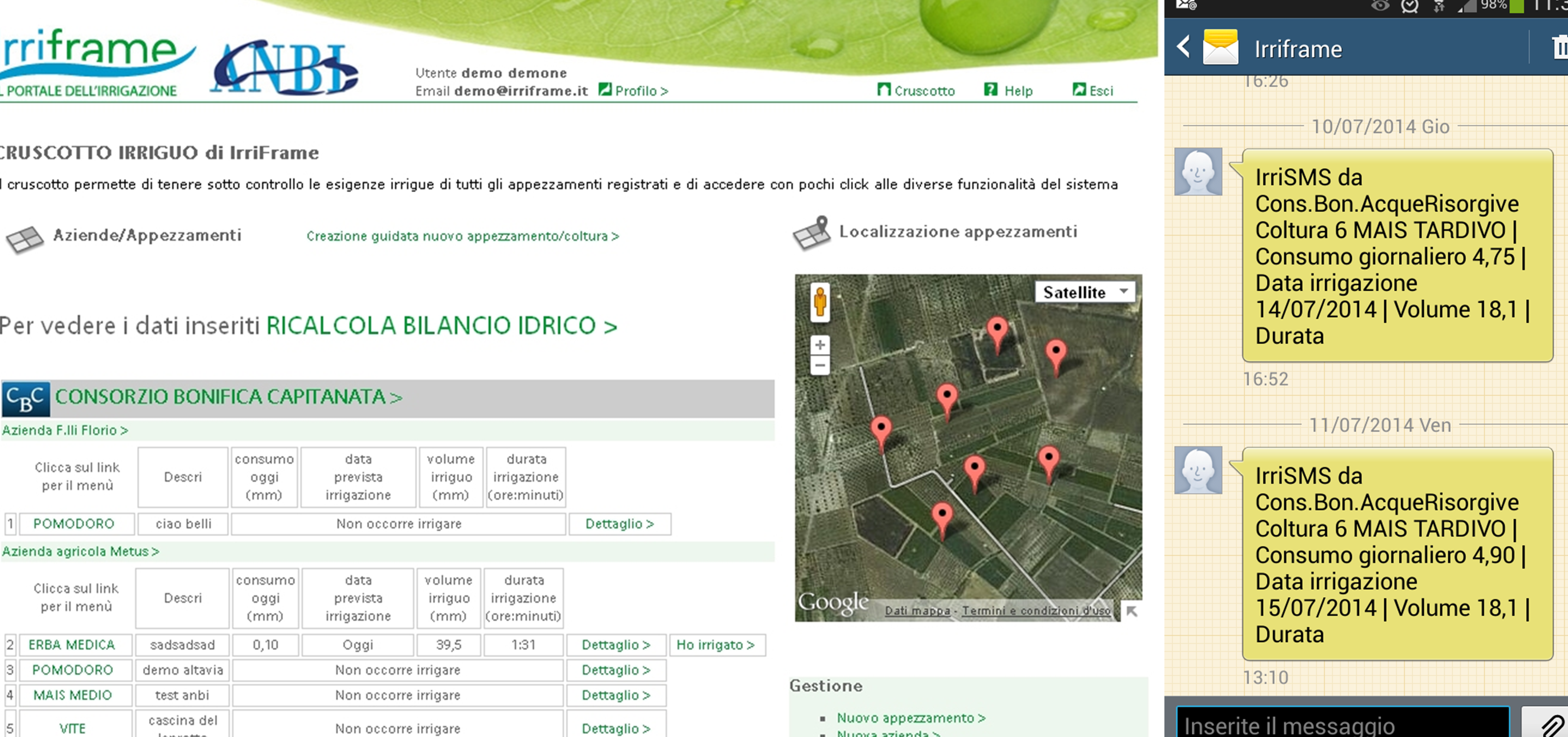Viewport: 1568px width, 737px height.
Task: Open MAIS MEDIO crop menu
Action: 72,695
